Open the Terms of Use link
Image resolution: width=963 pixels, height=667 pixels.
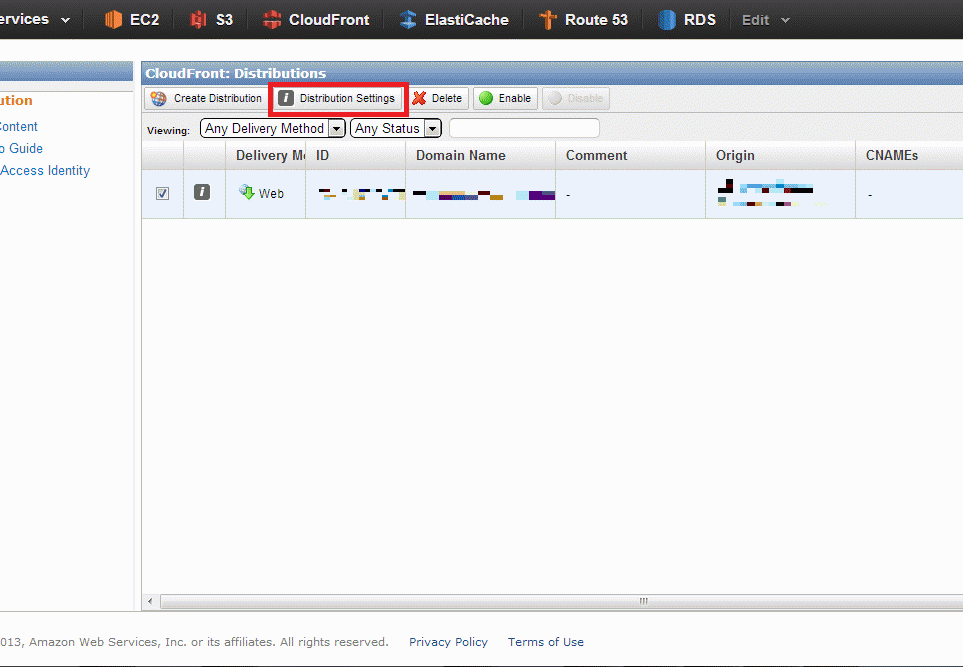(x=545, y=642)
